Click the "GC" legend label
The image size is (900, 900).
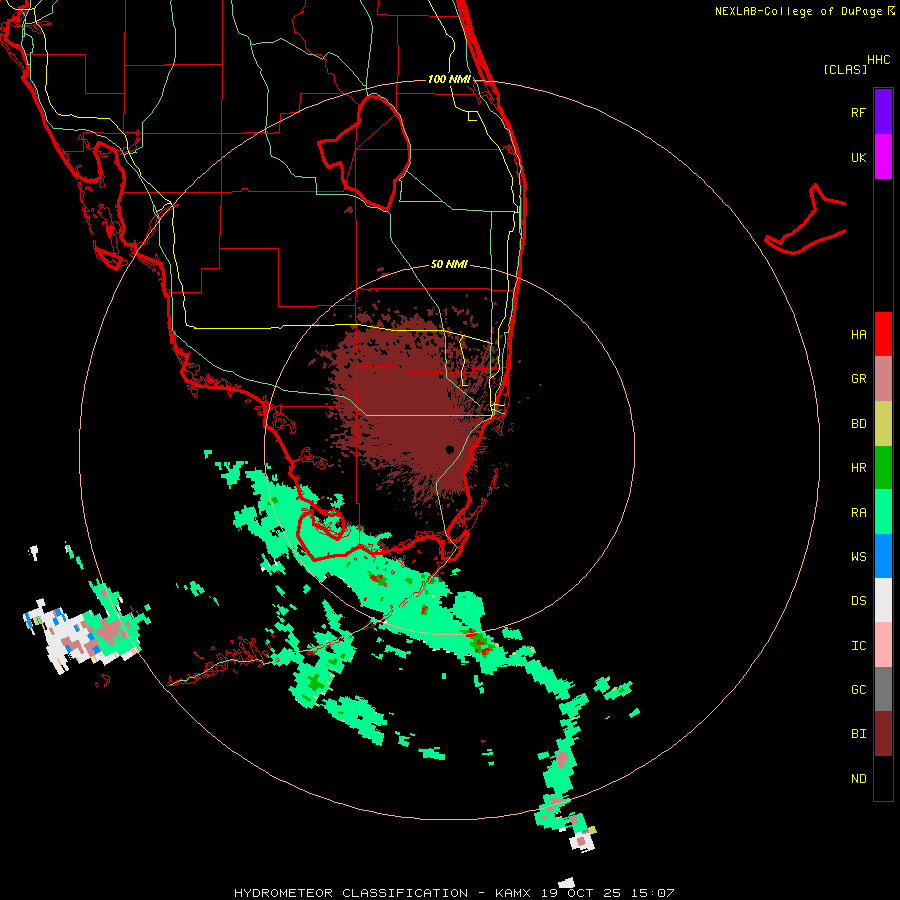858,689
